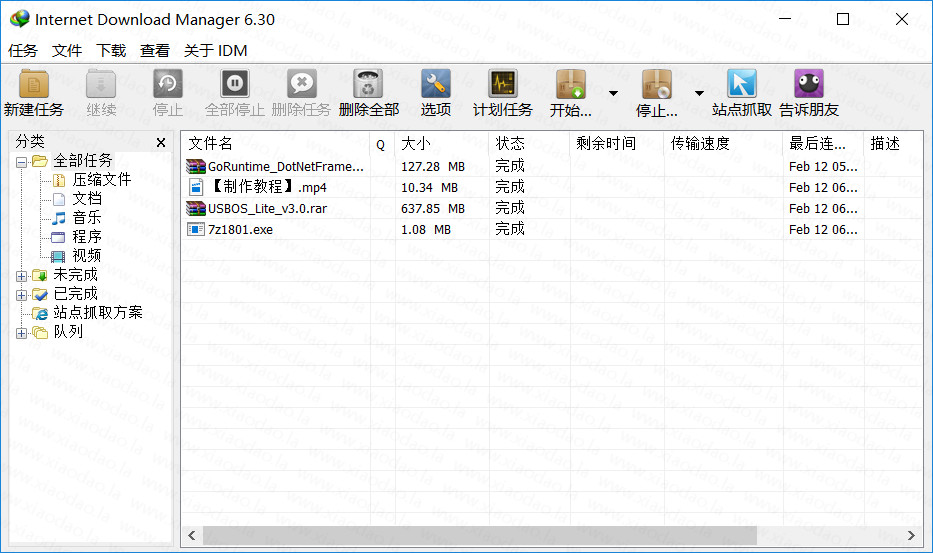The width and height of the screenshot is (933, 553).
Task: Click the horizontal scrollbar thumb
Action: pos(480,535)
